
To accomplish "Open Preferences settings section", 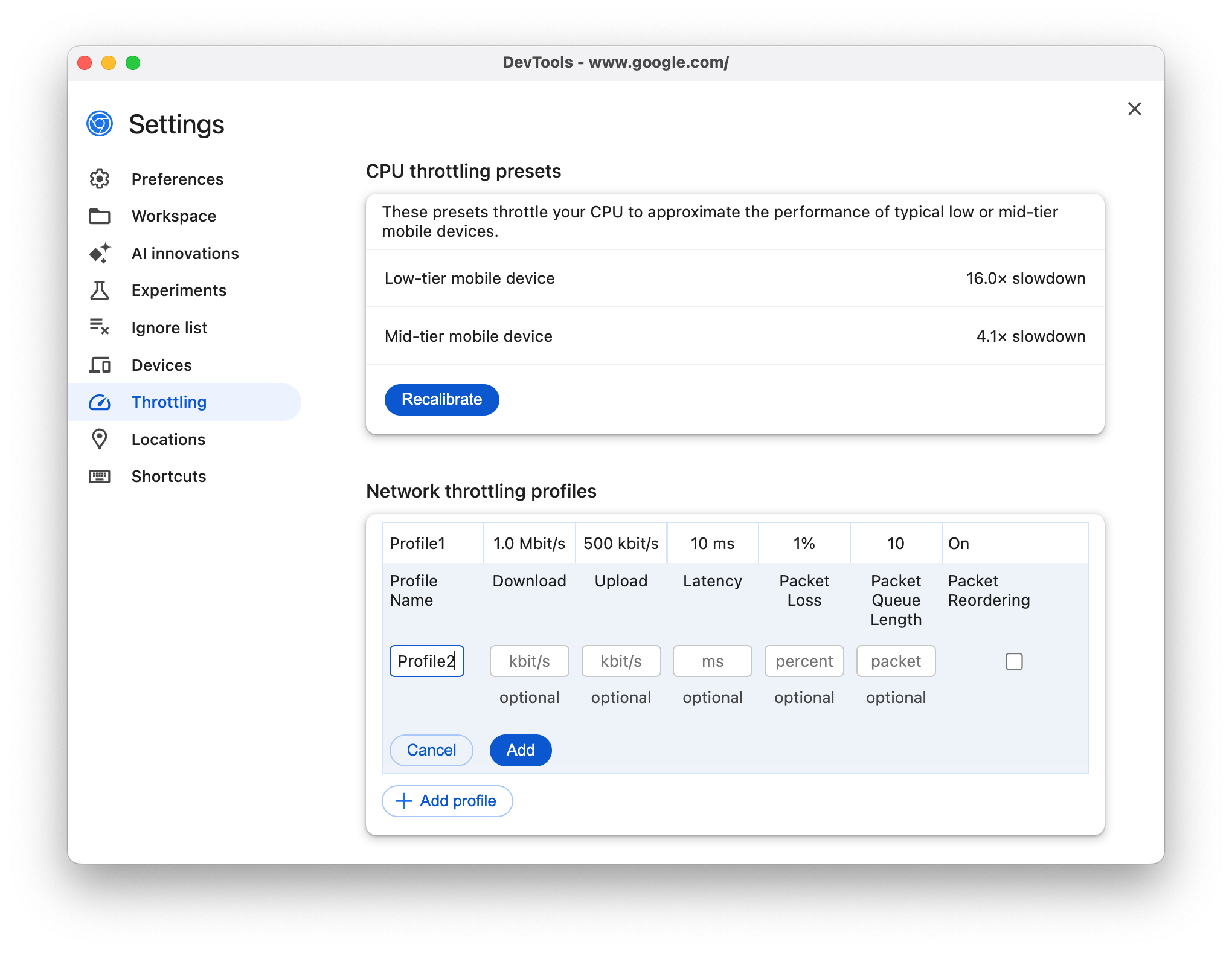I will click(x=177, y=179).
